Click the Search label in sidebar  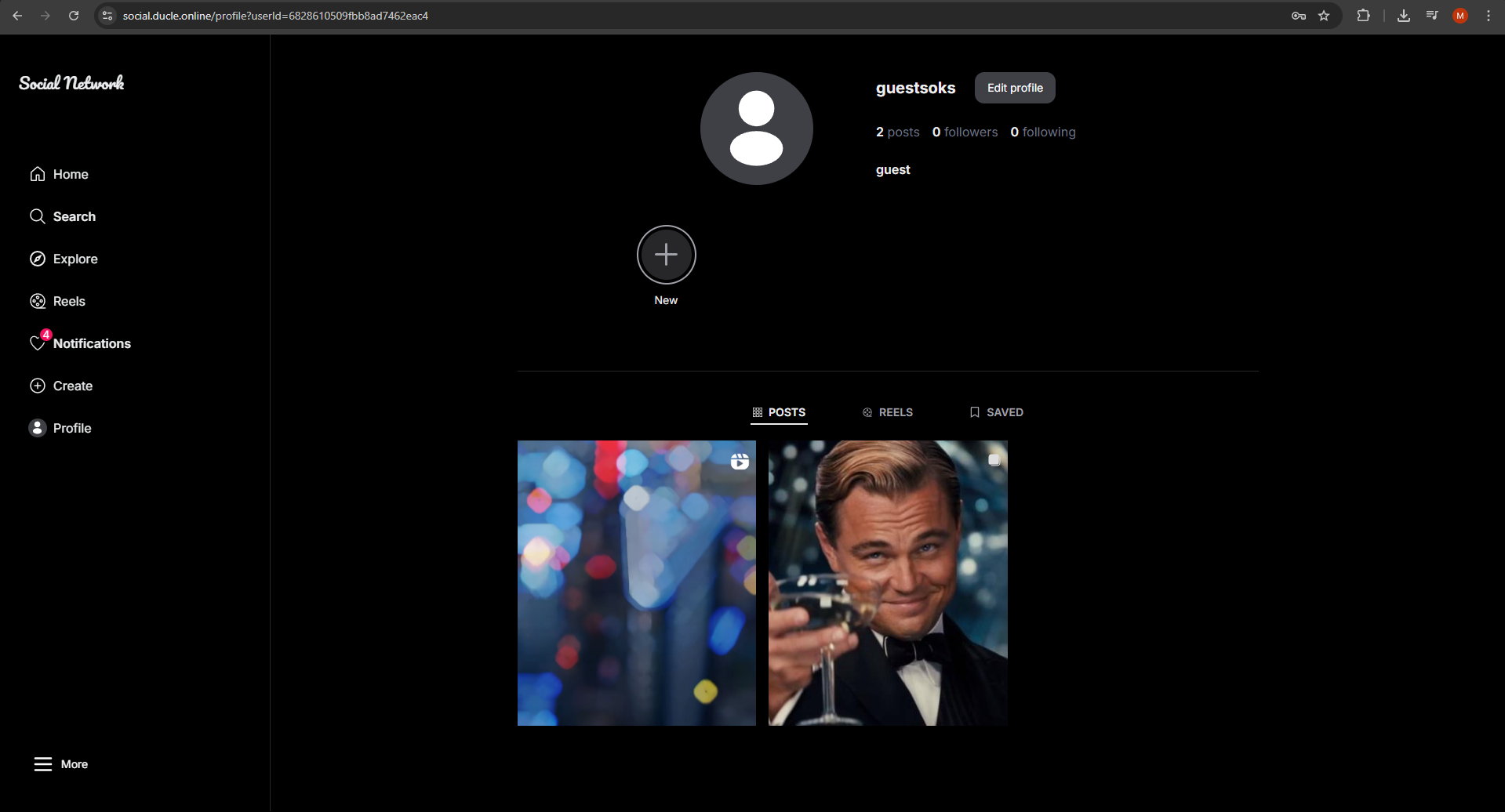pos(75,216)
